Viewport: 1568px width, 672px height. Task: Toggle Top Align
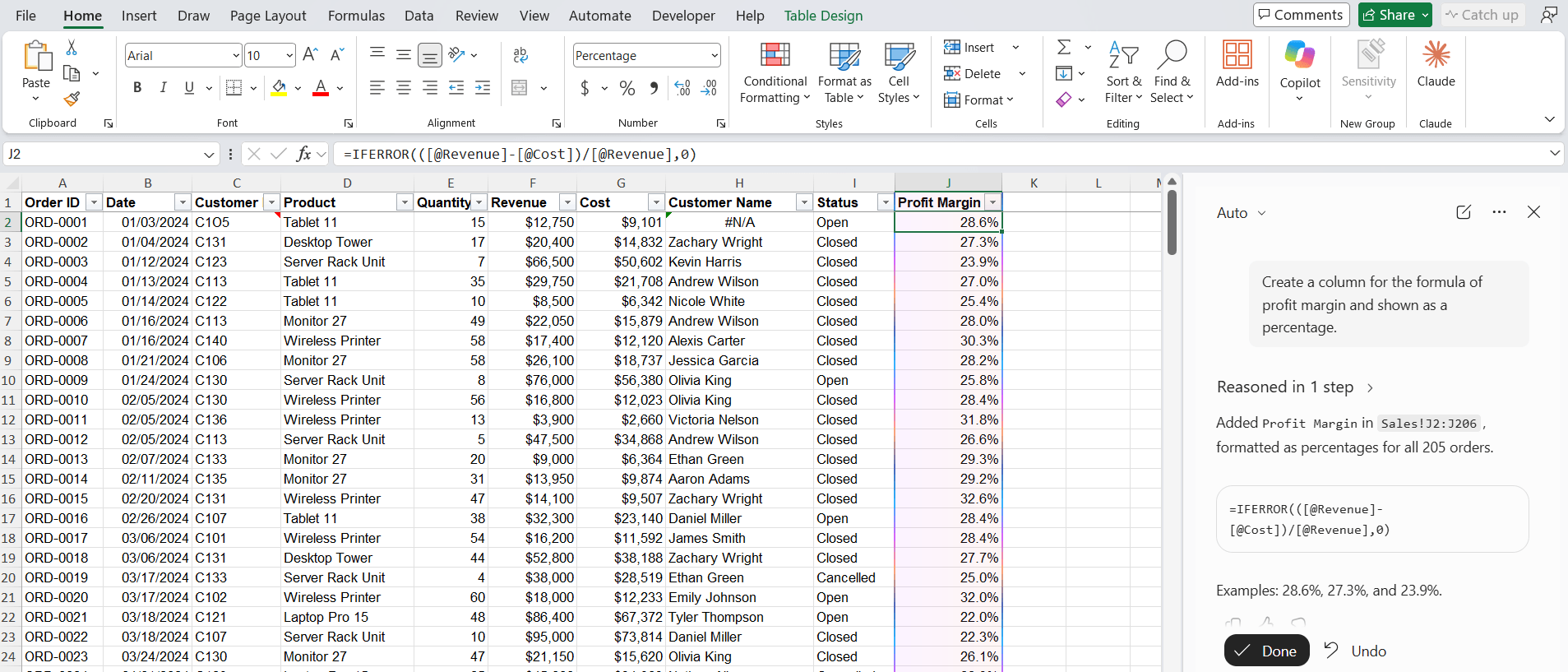377,55
